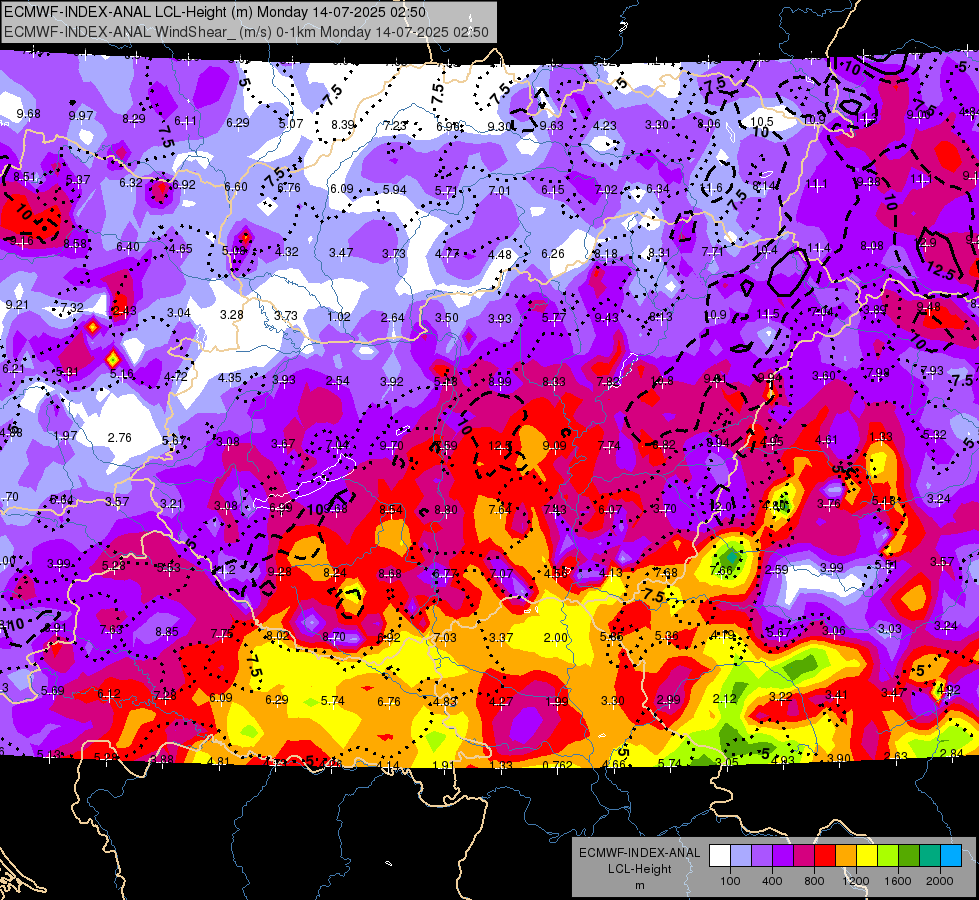The image size is (979, 900).
Task: Click the WindShear 0-1km title line
Action: tap(246, 32)
